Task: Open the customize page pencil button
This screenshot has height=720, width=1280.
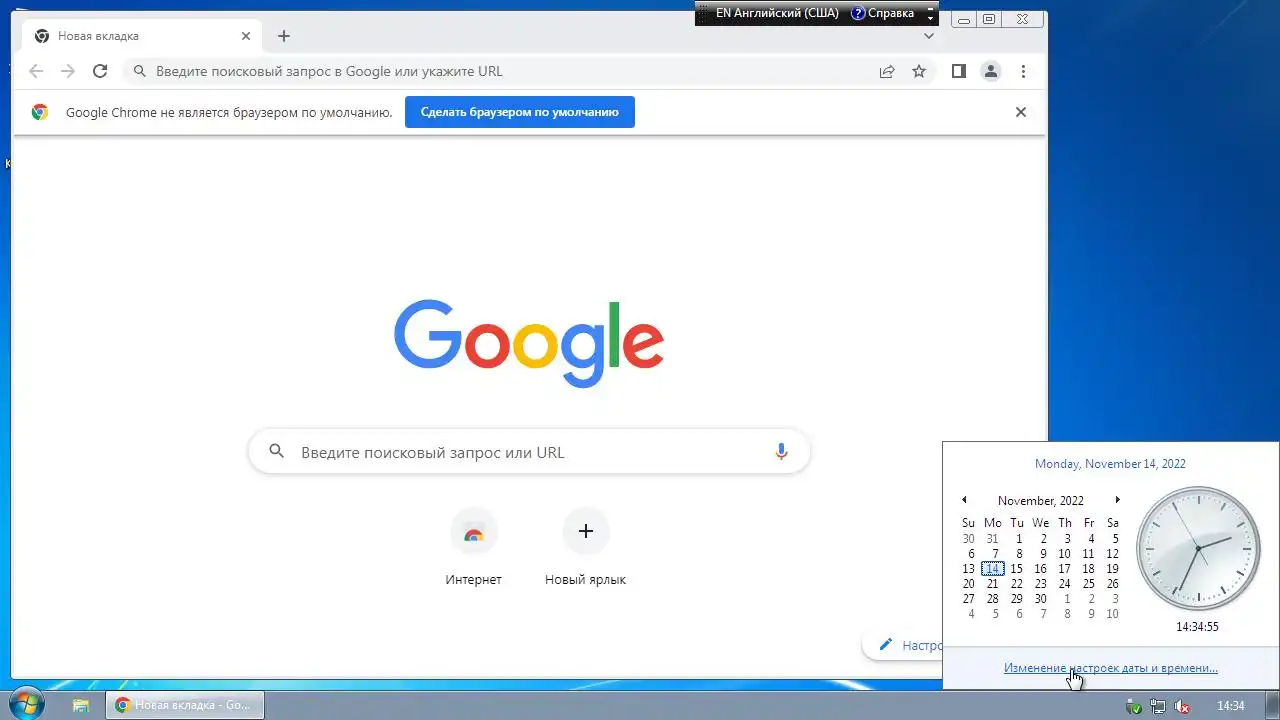Action: [x=903, y=645]
